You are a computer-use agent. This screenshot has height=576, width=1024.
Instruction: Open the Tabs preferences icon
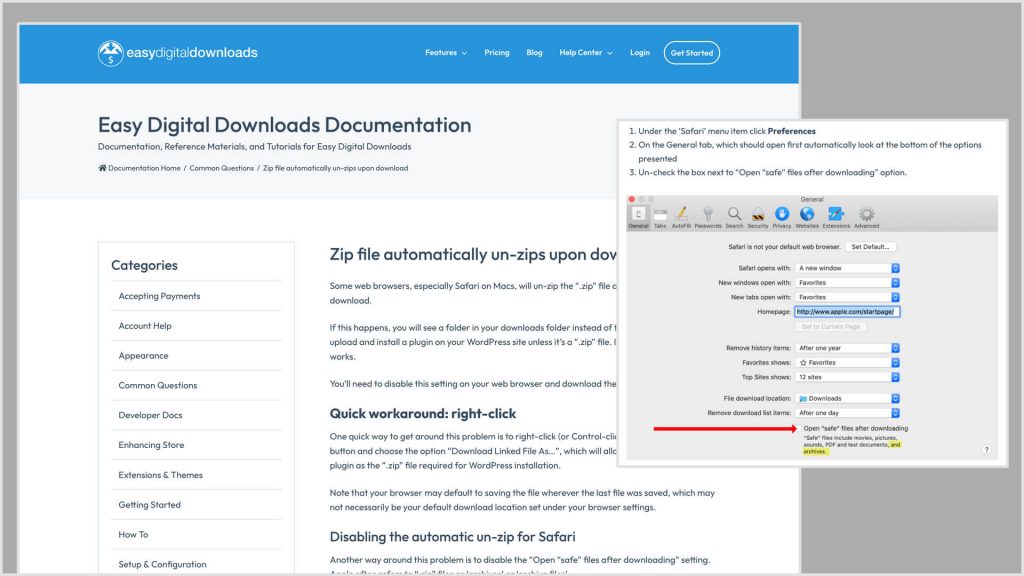pyautogui.click(x=660, y=215)
